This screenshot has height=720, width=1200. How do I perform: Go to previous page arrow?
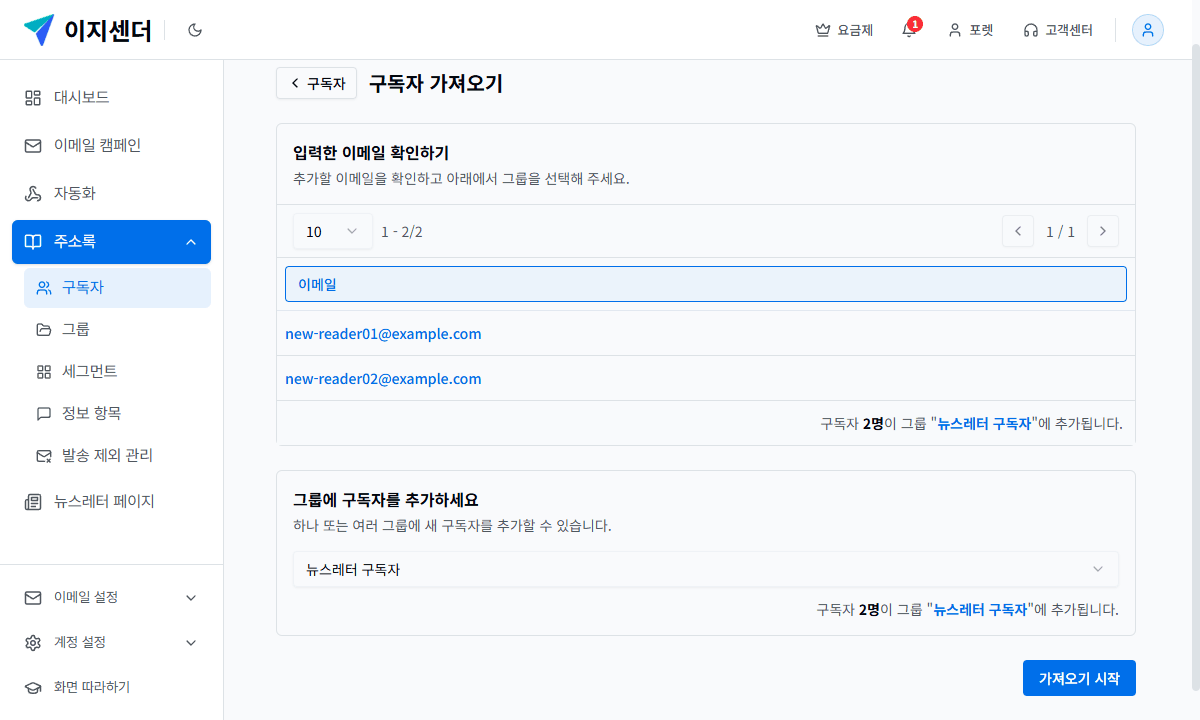1018,231
